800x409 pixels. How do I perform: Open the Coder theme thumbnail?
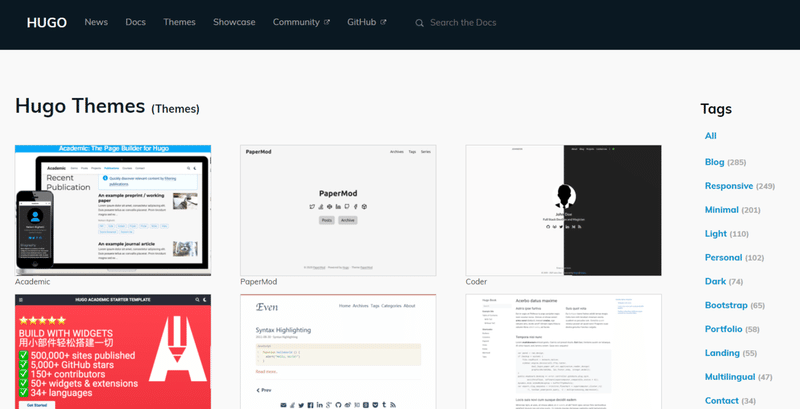[563, 210]
